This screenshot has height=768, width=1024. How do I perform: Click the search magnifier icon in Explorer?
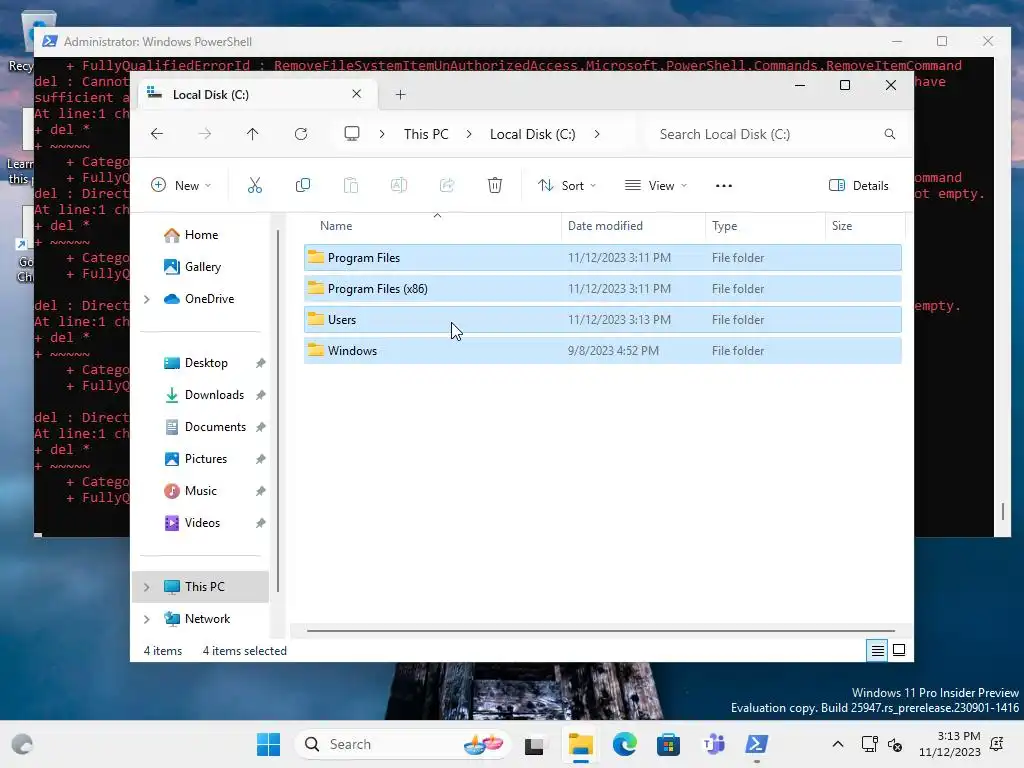[889, 134]
